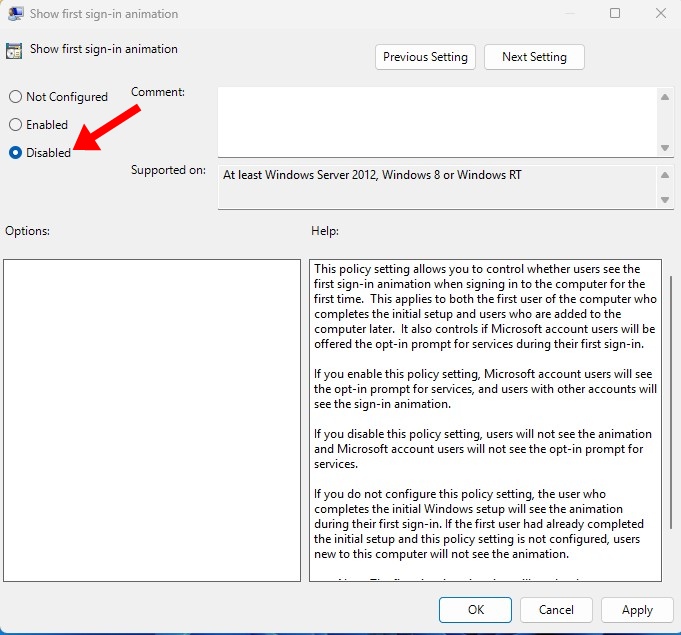Go to Previous Setting
The width and height of the screenshot is (681, 635).
click(425, 57)
